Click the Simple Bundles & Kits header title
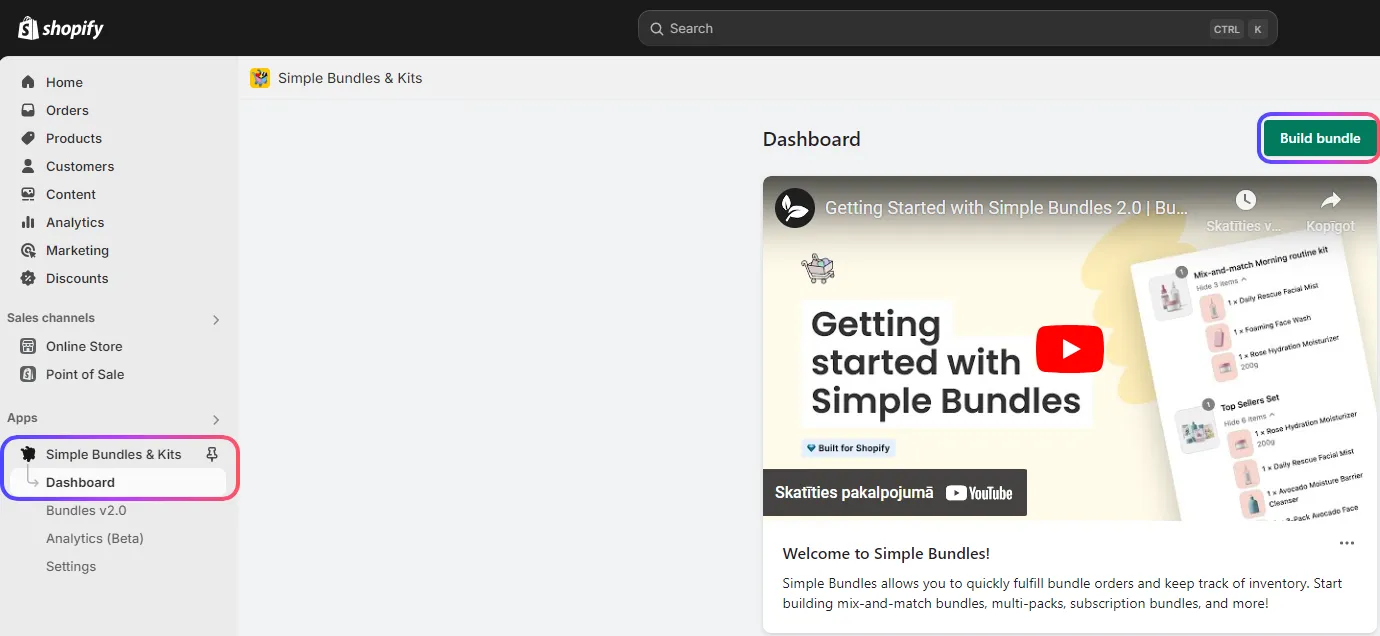 pos(350,78)
